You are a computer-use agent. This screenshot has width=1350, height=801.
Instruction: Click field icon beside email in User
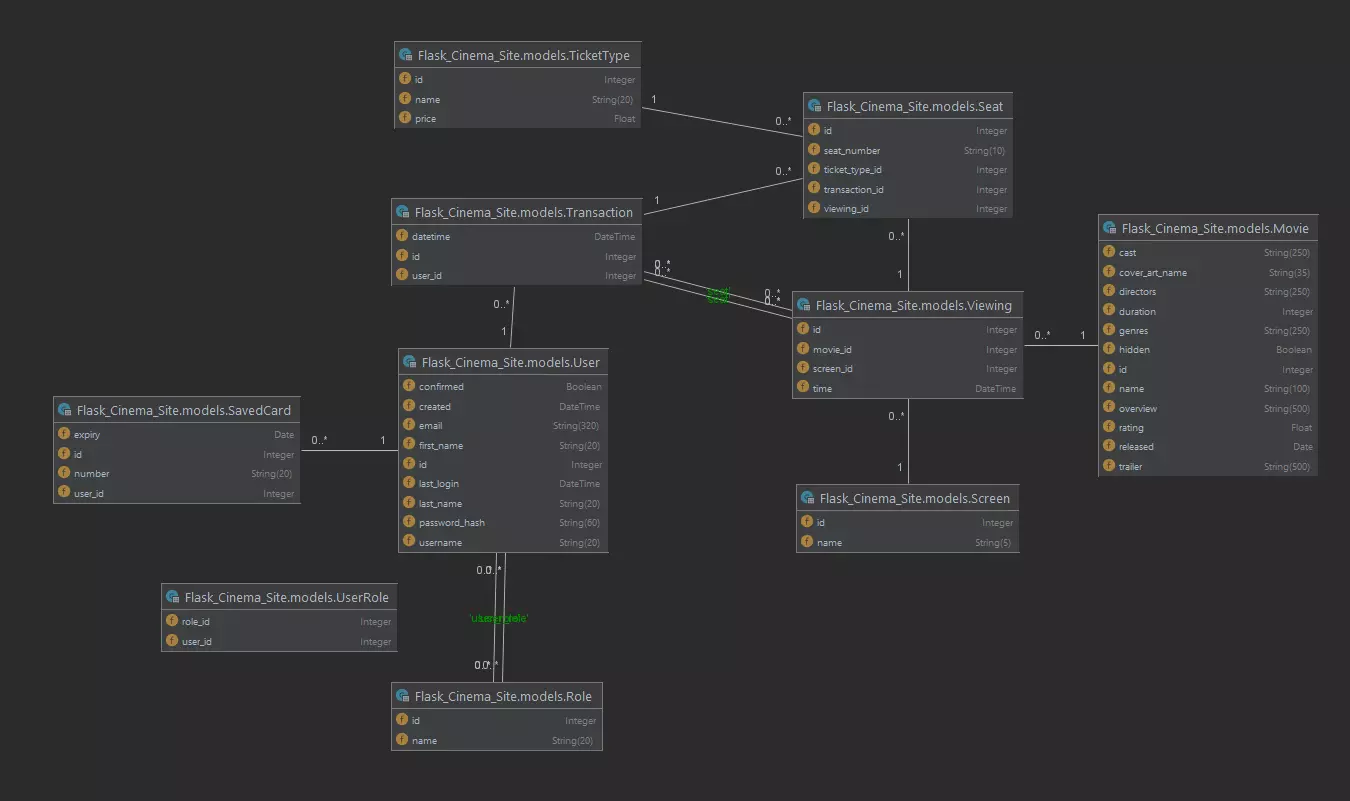coord(409,425)
